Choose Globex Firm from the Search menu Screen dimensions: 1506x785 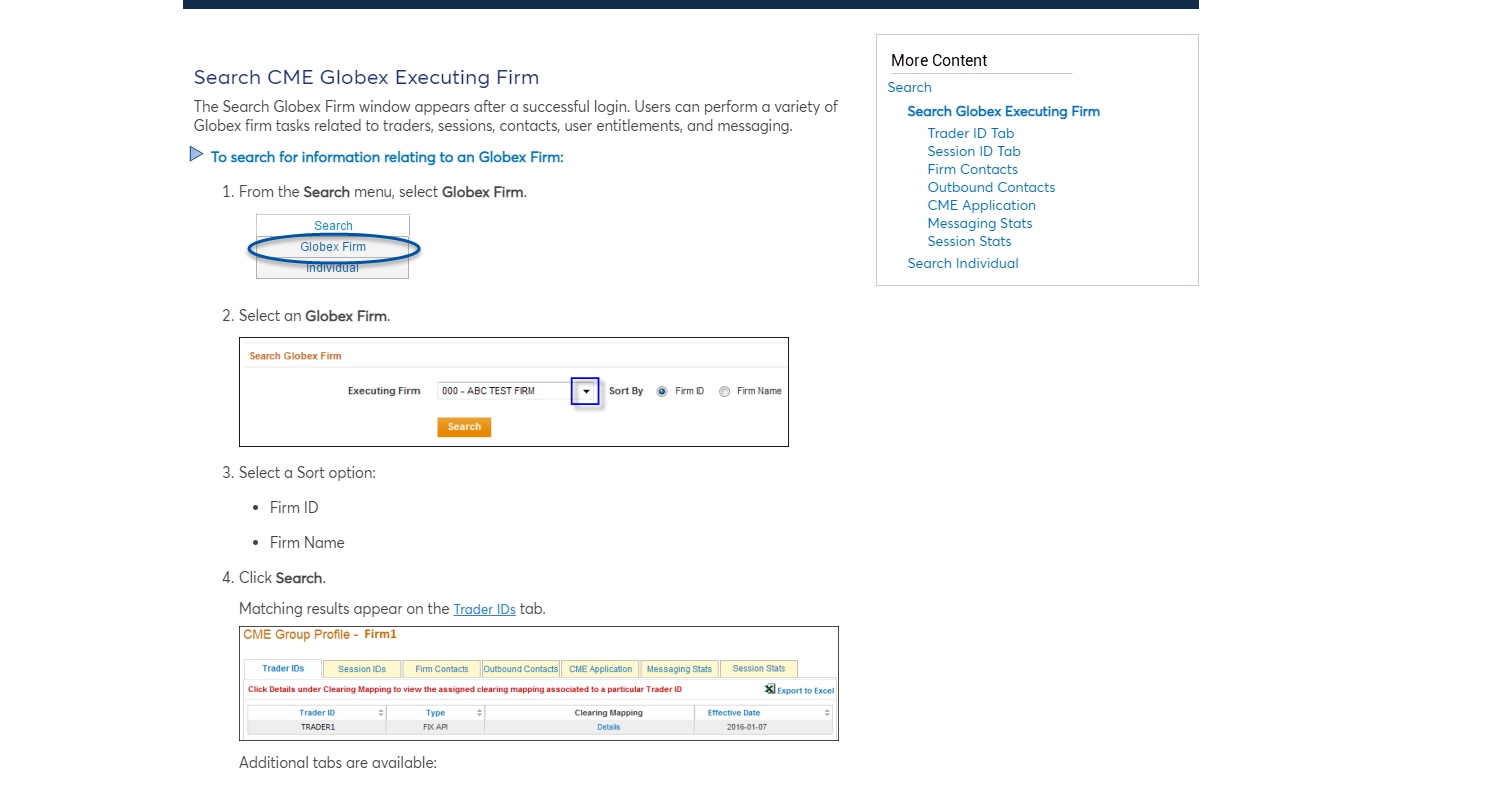333,247
